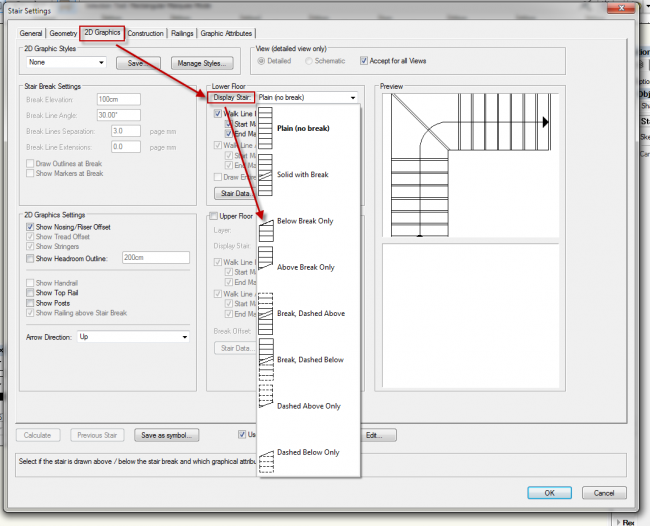Choose the Solid with Break stair icon
Image resolution: width=650 pixels, height=526 pixels.
click(266, 174)
